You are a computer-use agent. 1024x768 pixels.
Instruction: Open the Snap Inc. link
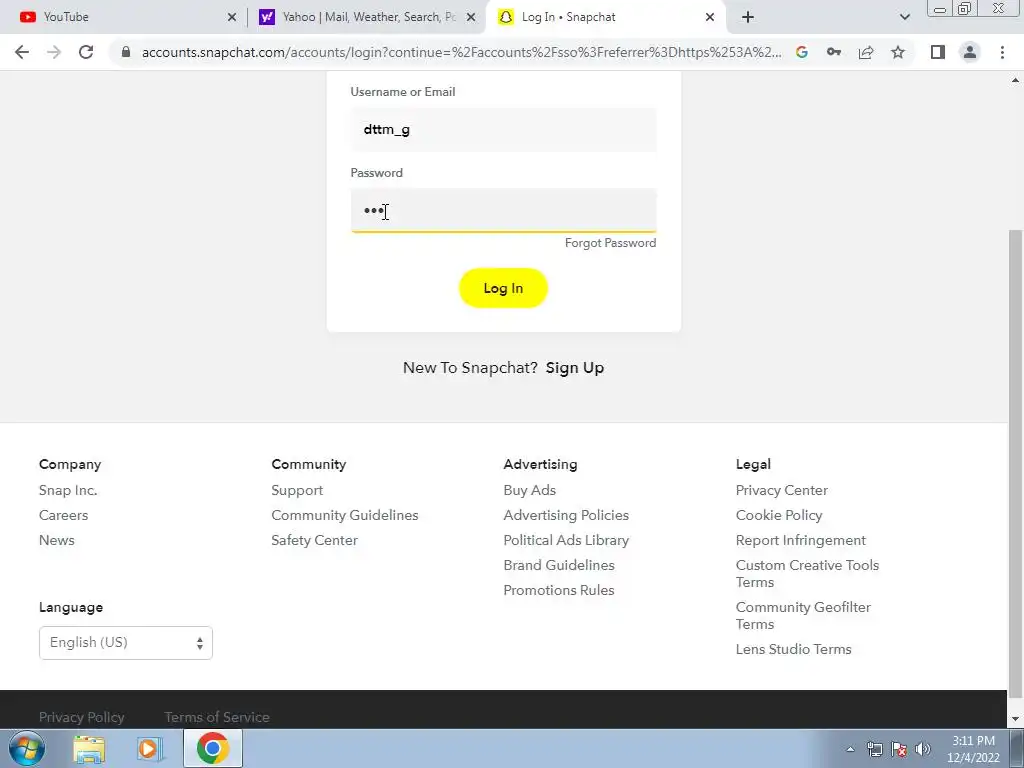(x=68, y=490)
